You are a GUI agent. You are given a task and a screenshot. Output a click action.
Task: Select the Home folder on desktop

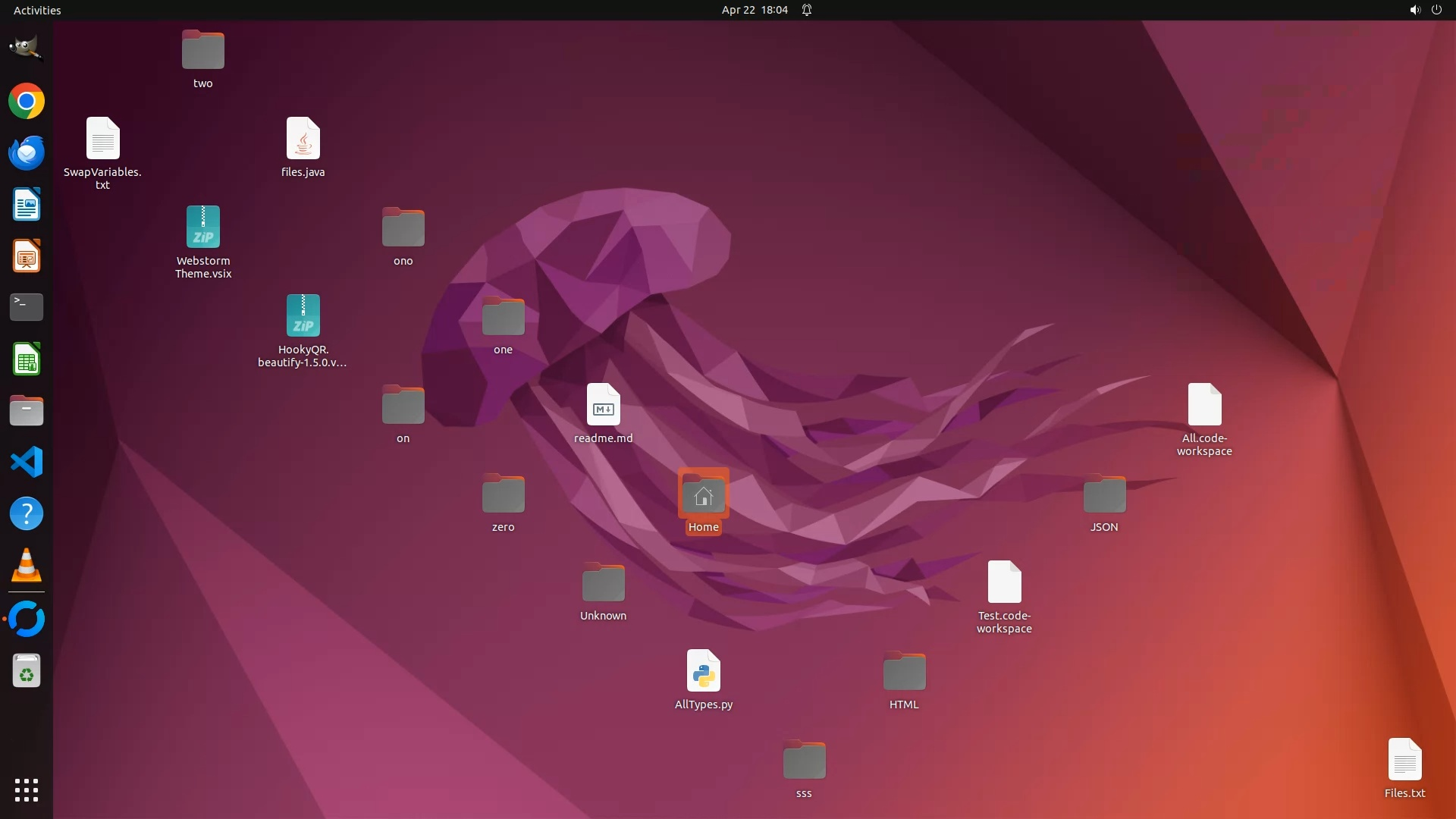[x=703, y=495]
